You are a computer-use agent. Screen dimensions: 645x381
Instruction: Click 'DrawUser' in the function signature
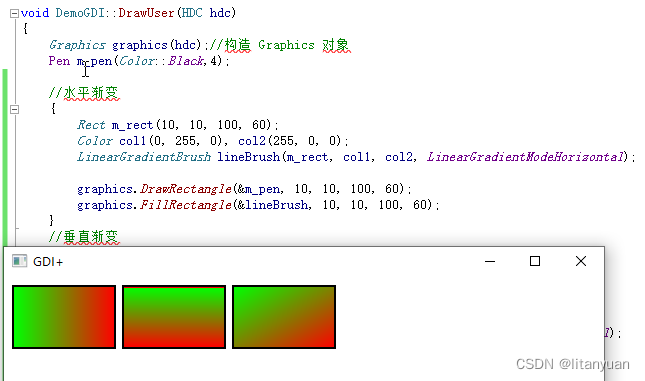point(146,13)
